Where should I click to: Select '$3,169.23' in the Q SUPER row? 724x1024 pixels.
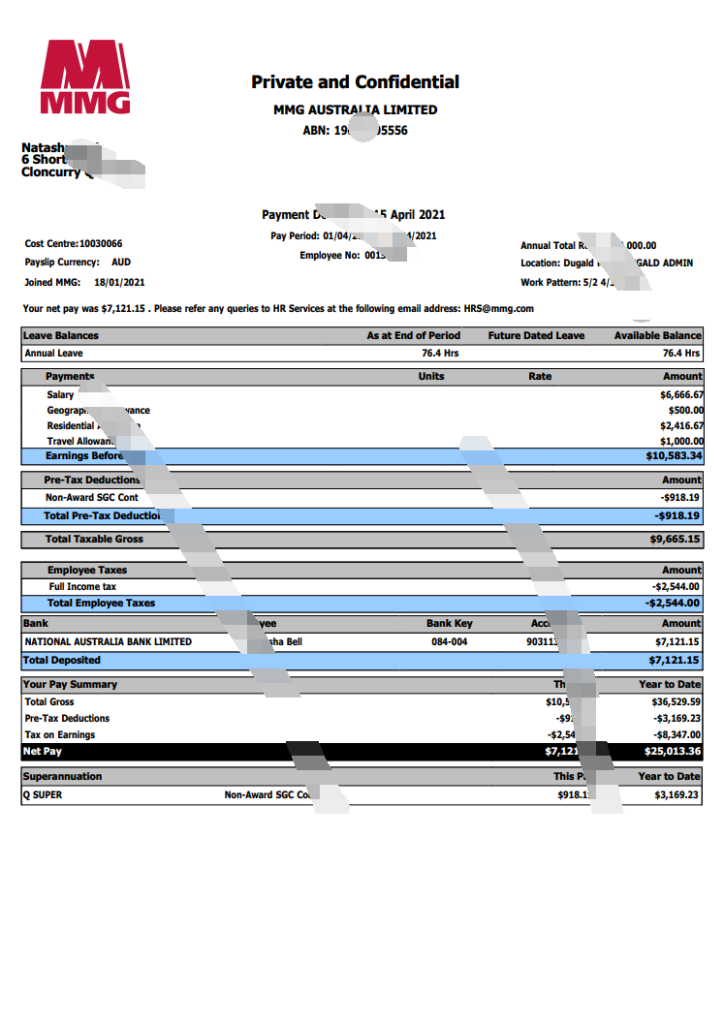[x=676, y=795]
